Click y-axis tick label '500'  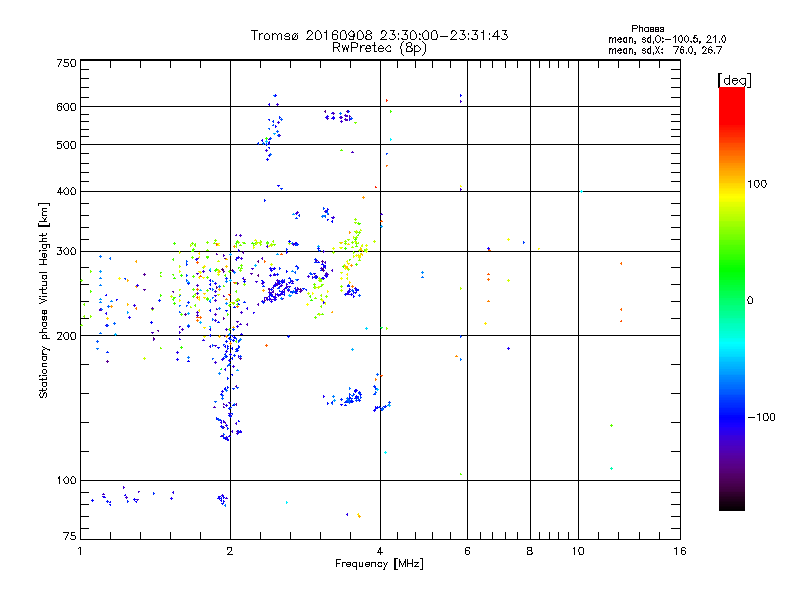66,145
